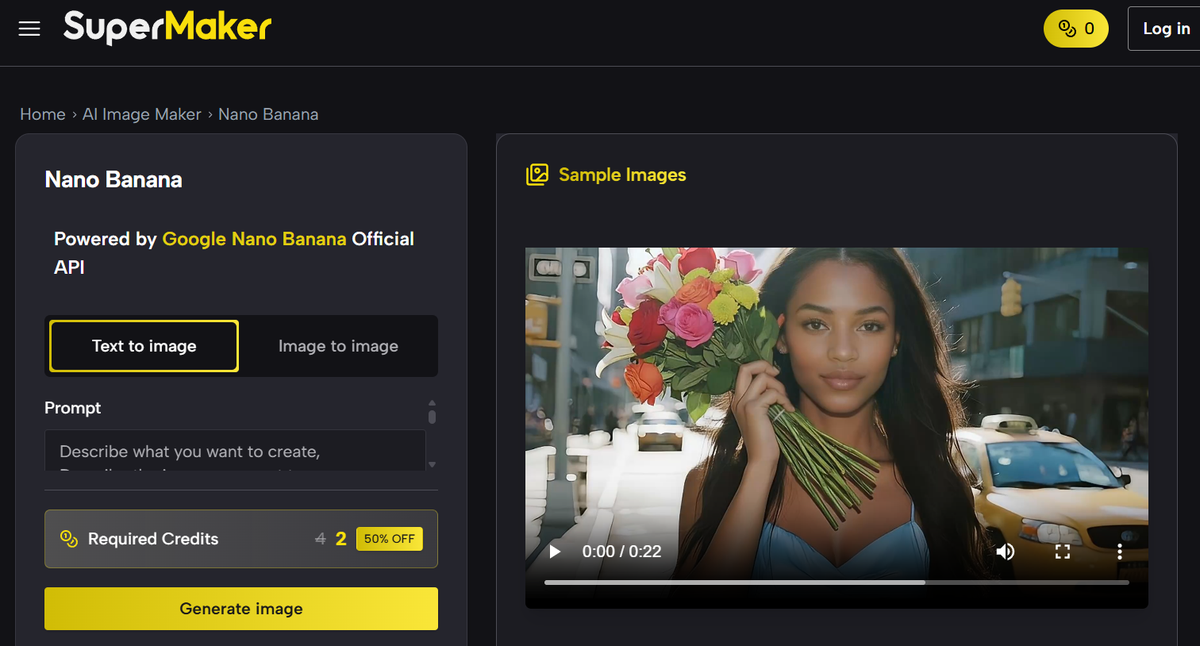Click the Sample Images gallery icon
The image size is (1200, 646).
tap(537, 175)
